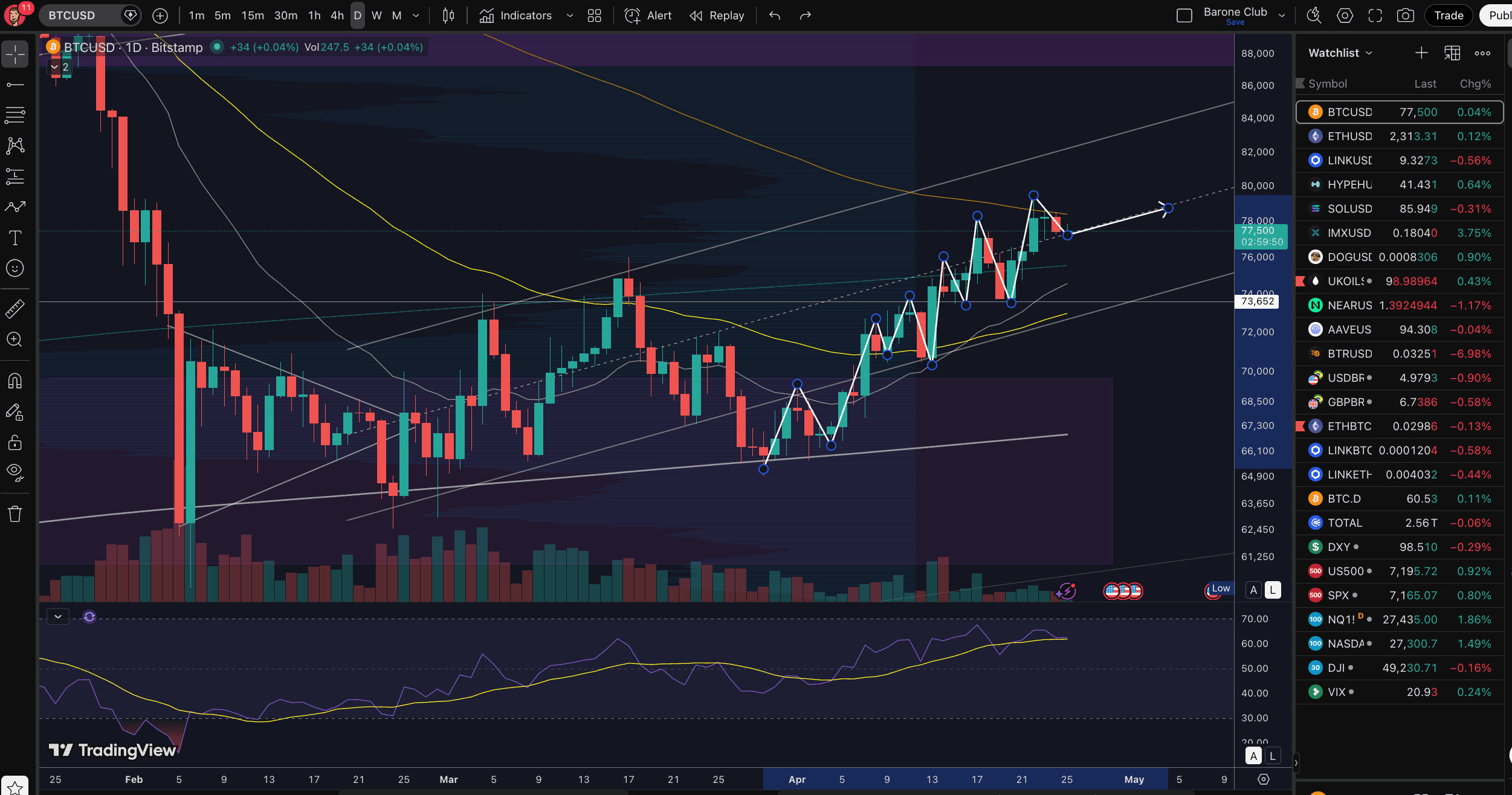Screen dimensions: 1512x795
Task: Enter fullscreen chart mode
Action: click(1375, 16)
